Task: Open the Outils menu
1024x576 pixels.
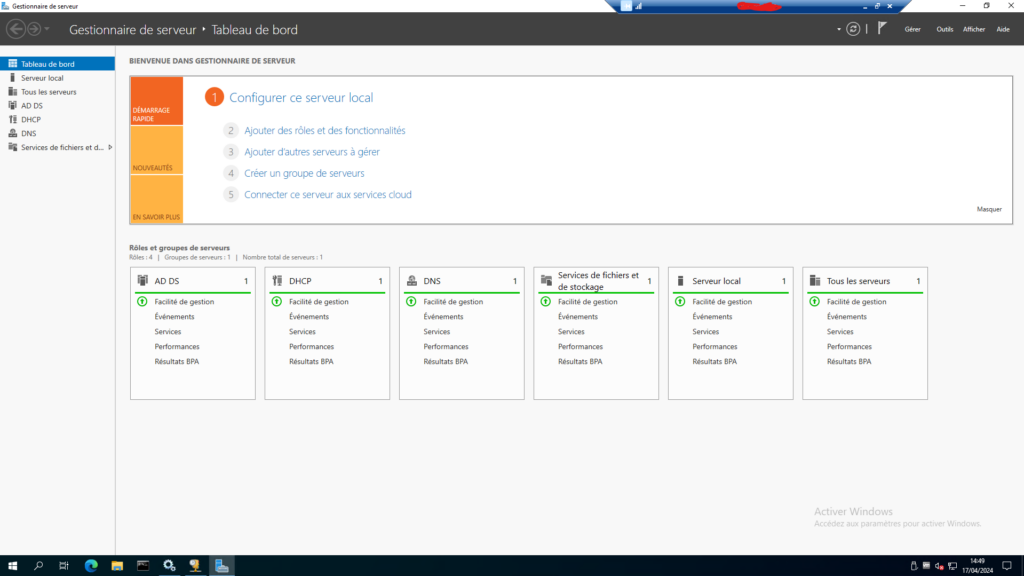Action: tap(944, 29)
